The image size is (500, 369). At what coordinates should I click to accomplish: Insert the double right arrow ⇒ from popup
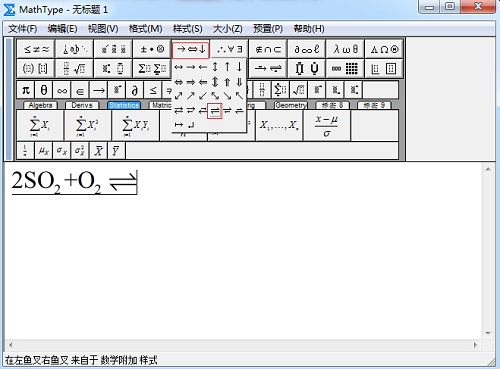pos(191,82)
